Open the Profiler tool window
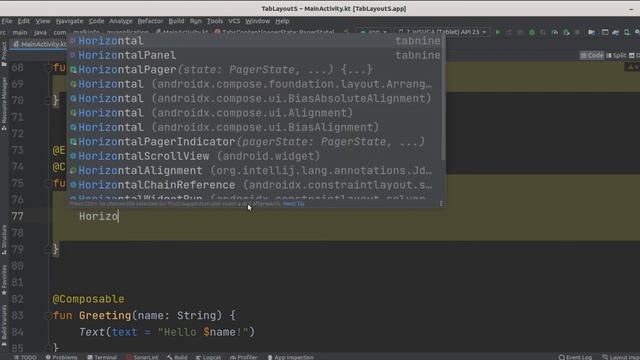Viewport: 640px width, 360px height. point(243,357)
